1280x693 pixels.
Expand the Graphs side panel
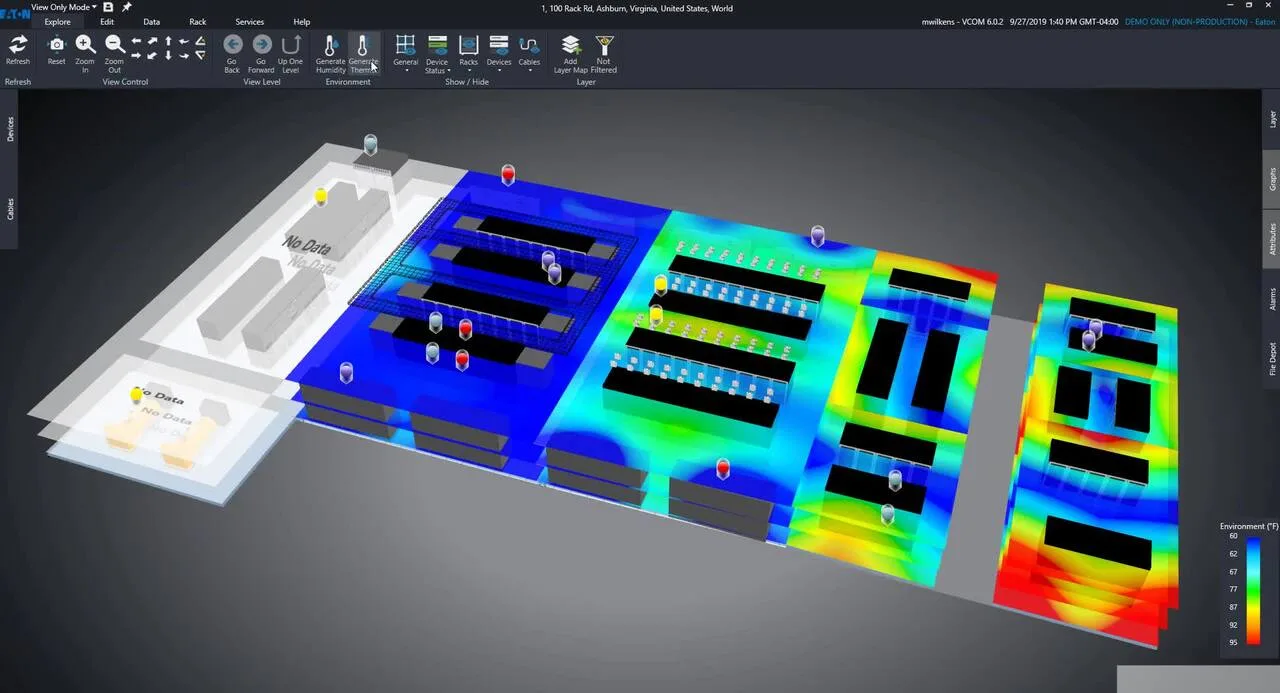pos(1272,179)
